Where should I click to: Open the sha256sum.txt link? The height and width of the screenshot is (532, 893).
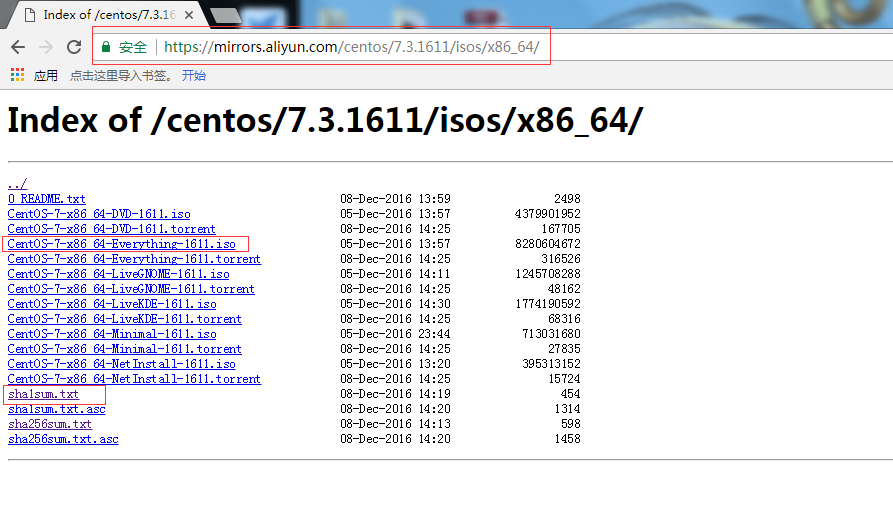coord(50,424)
